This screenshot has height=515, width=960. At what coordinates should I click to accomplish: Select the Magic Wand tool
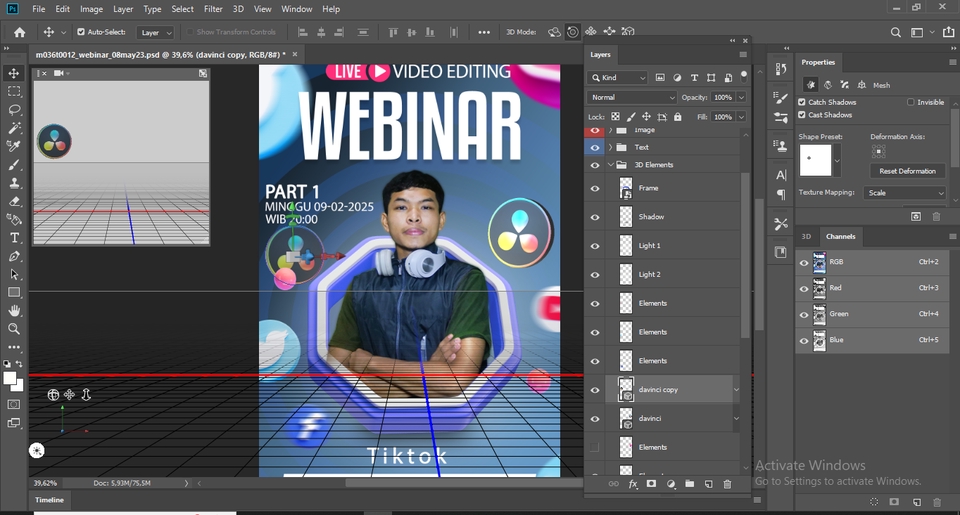pyautogui.click(x=13, y=128)
